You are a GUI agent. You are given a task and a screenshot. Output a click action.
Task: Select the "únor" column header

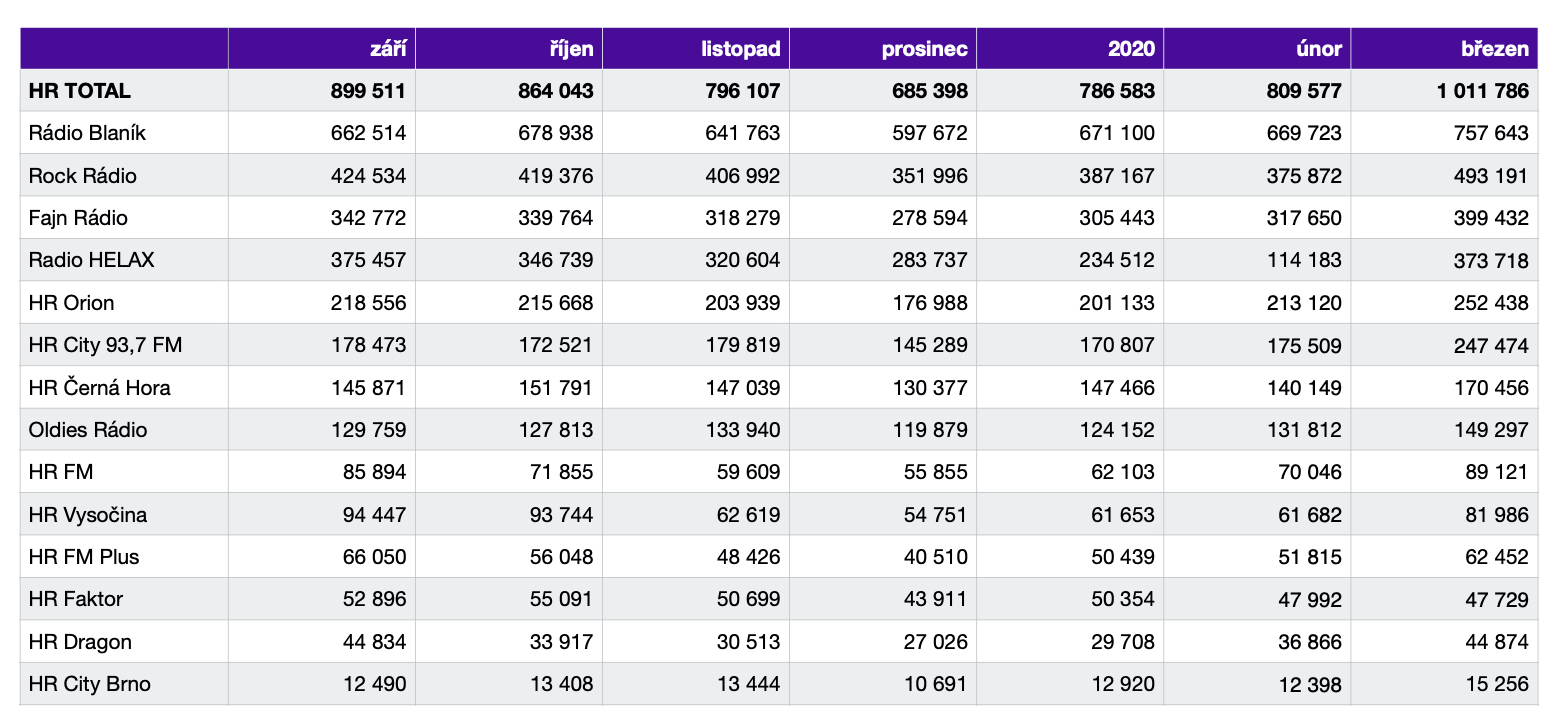[x=1318, y=49]
